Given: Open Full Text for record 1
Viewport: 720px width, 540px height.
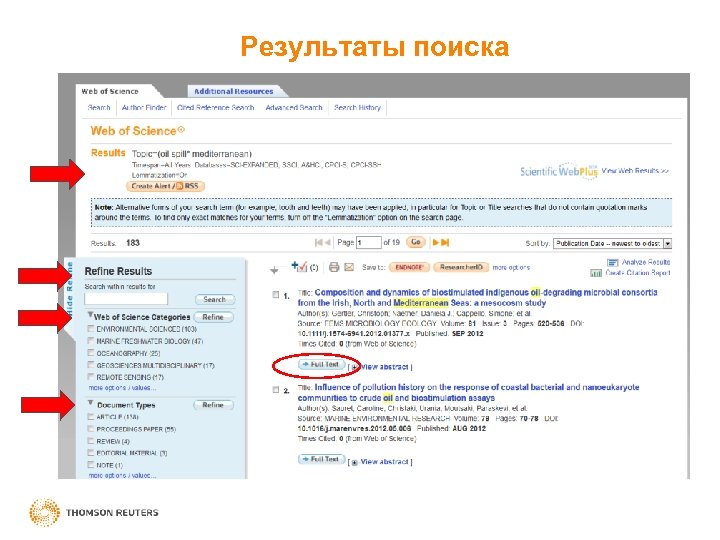Looking at the screenshot, I should pyautogui.click(x=321, y=365).
